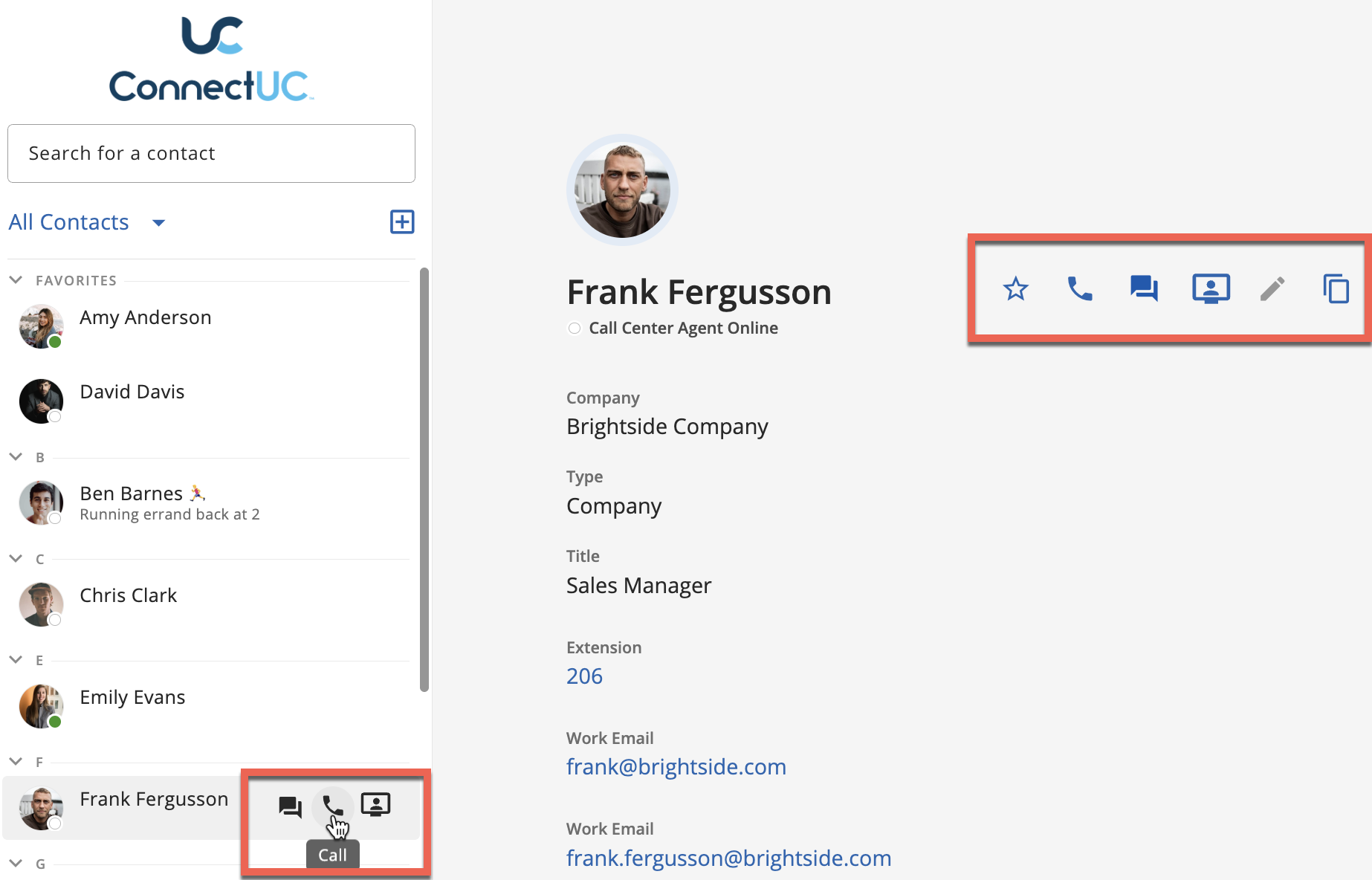
Task: Select Ben Barnes in the contact list
Action: pyautogui.click(x=132, y=494)
